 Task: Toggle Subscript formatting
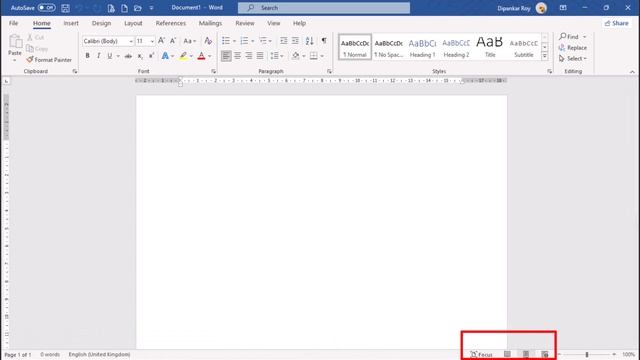point(140,56)
